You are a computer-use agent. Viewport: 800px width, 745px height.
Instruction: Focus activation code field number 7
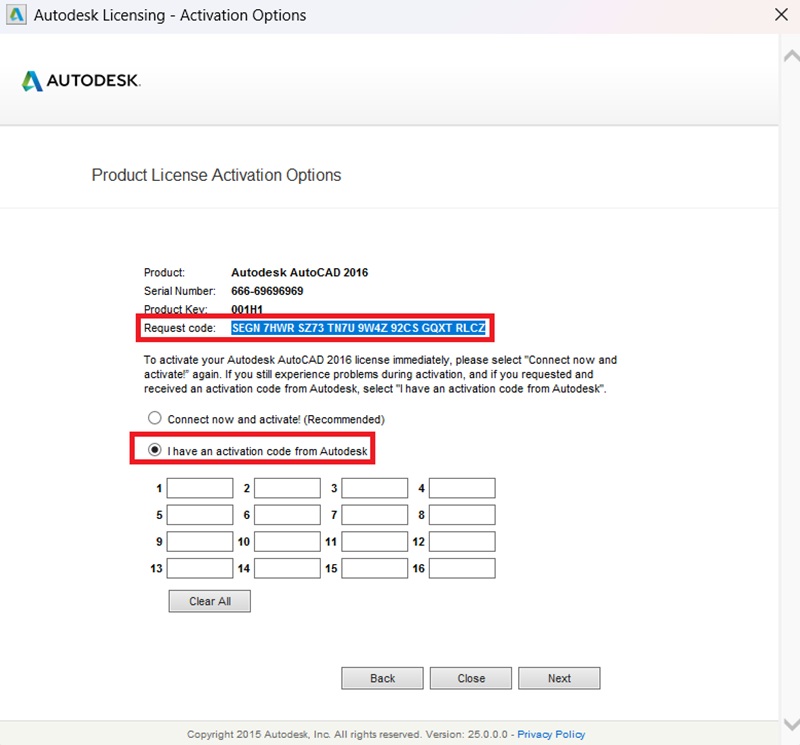[375, 516]
